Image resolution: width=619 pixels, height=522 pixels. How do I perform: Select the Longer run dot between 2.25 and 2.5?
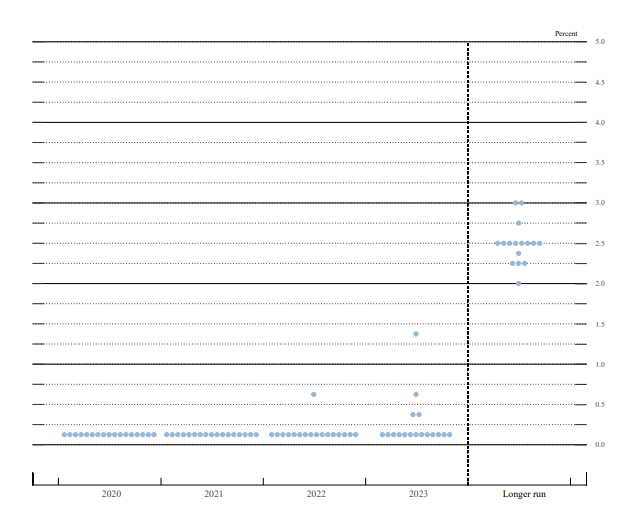(x=518, y=253)
